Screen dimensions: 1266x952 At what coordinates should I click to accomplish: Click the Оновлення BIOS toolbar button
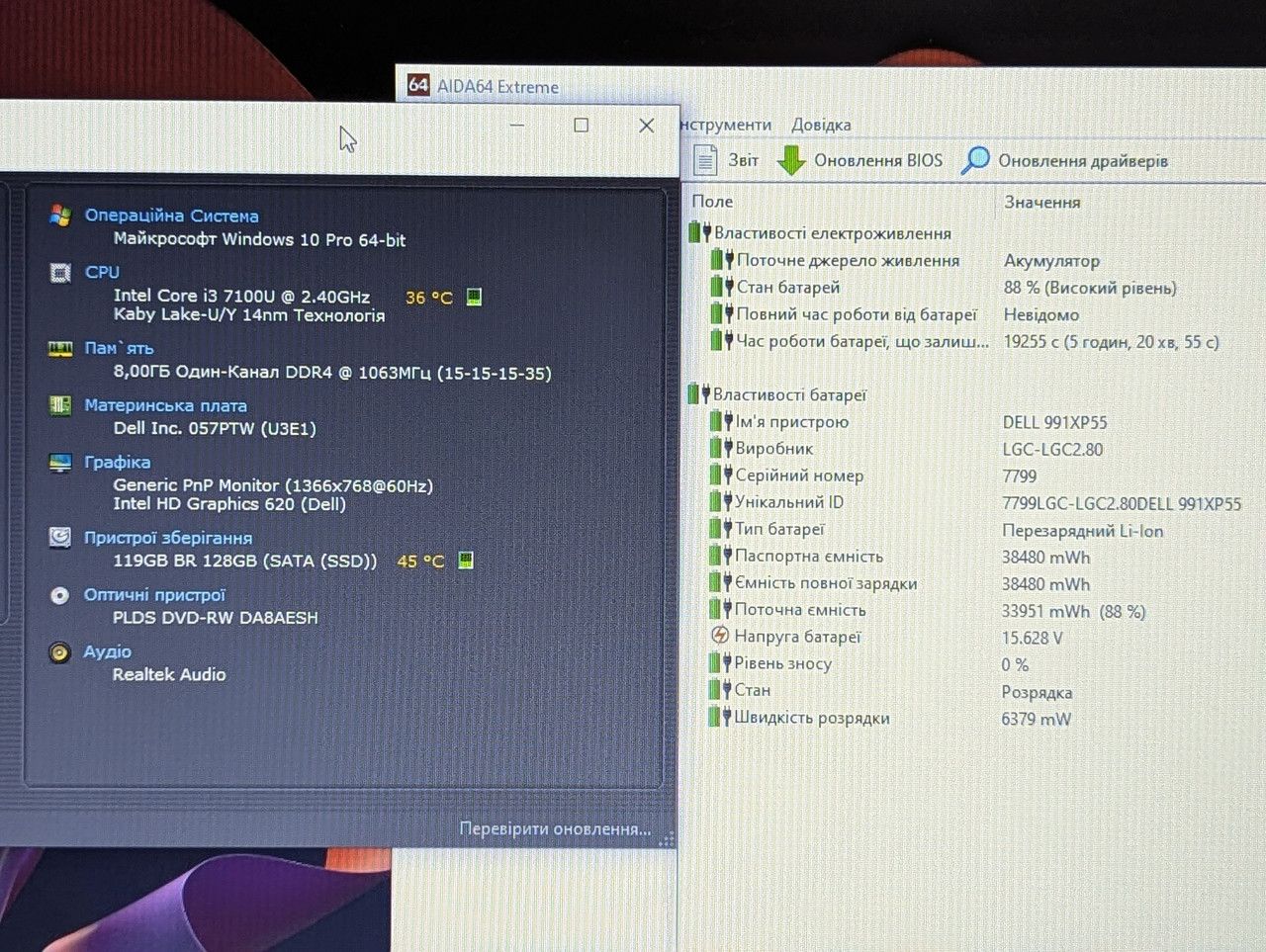click(x=860, y=160)
